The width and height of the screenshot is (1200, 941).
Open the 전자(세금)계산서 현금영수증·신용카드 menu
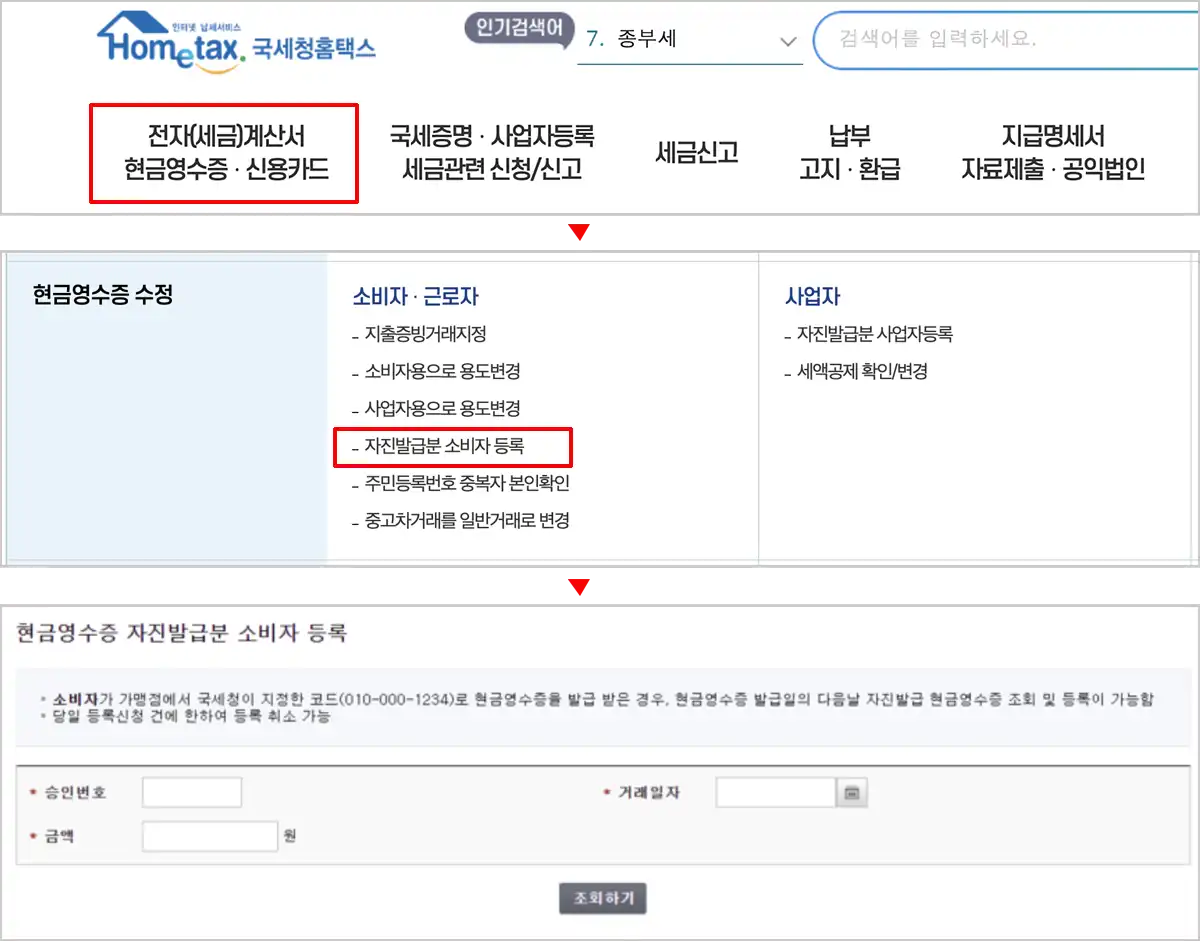pos(224,152)
